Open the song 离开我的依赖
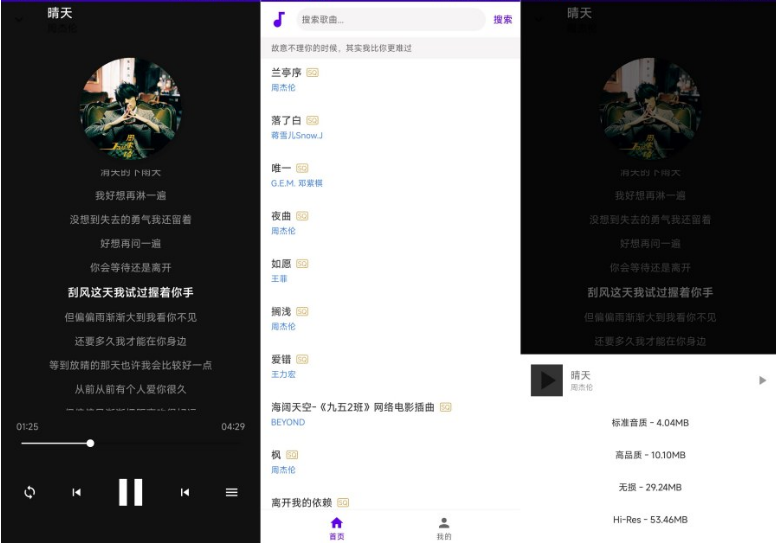 [301, 503]
